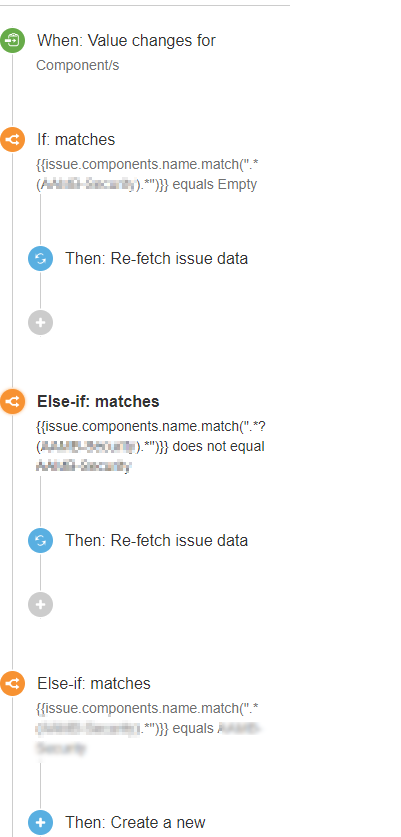Open the 'Then: Create a new' action

tap(135, 823)
